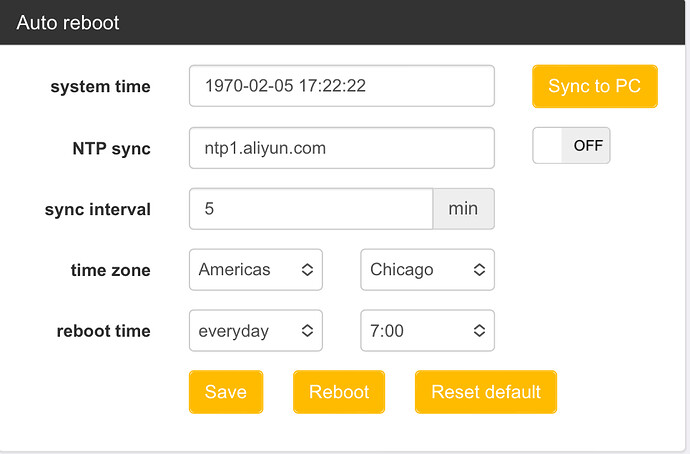Change the 7:00 reboot hour dropdown

pyautogui.click(x=427, y=331)
